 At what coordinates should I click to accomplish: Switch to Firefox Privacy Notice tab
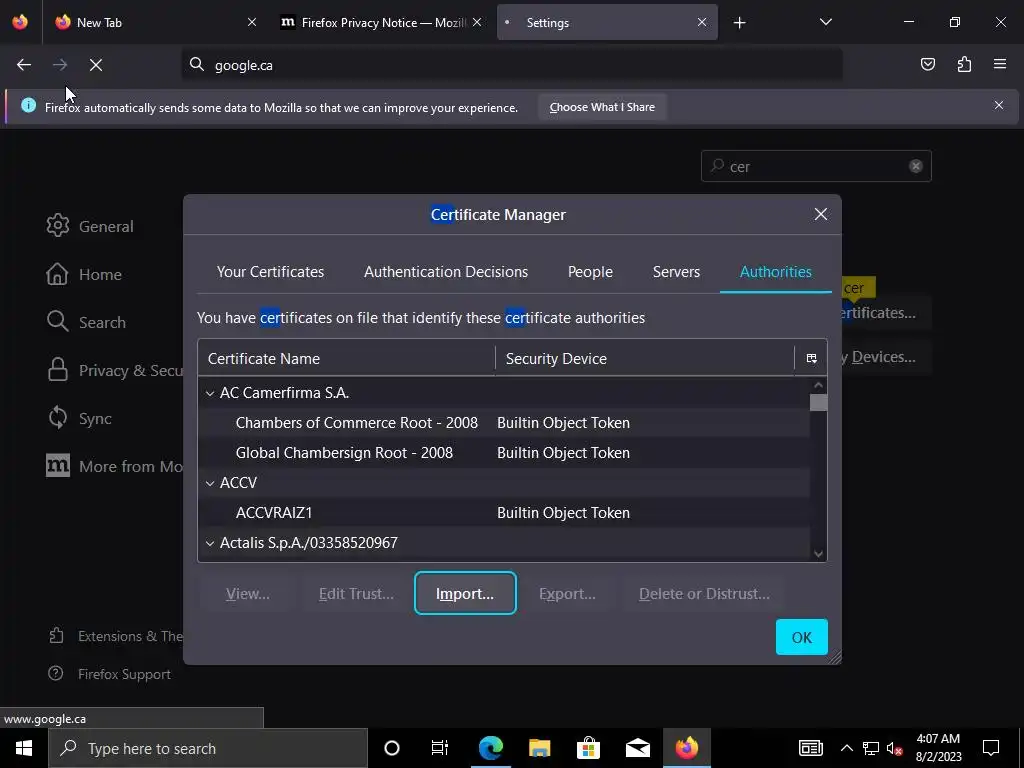382,22
